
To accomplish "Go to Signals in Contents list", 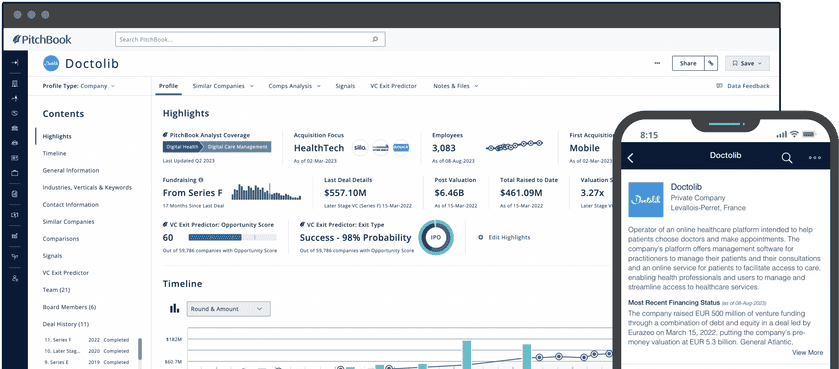I will tap(52, 256).
